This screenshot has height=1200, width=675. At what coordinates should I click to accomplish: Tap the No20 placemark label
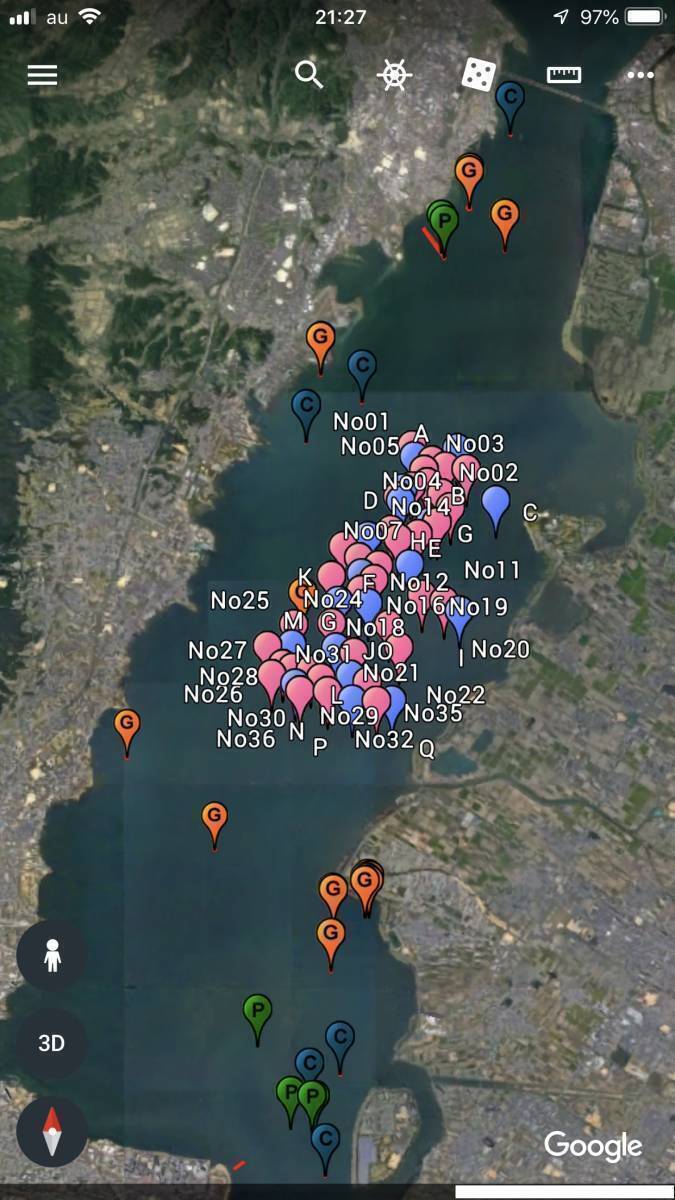point(500,649)
